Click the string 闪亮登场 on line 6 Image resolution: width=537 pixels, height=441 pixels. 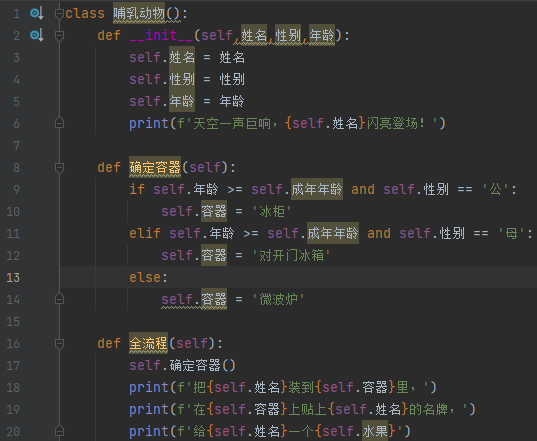click(x=392, y=123)
